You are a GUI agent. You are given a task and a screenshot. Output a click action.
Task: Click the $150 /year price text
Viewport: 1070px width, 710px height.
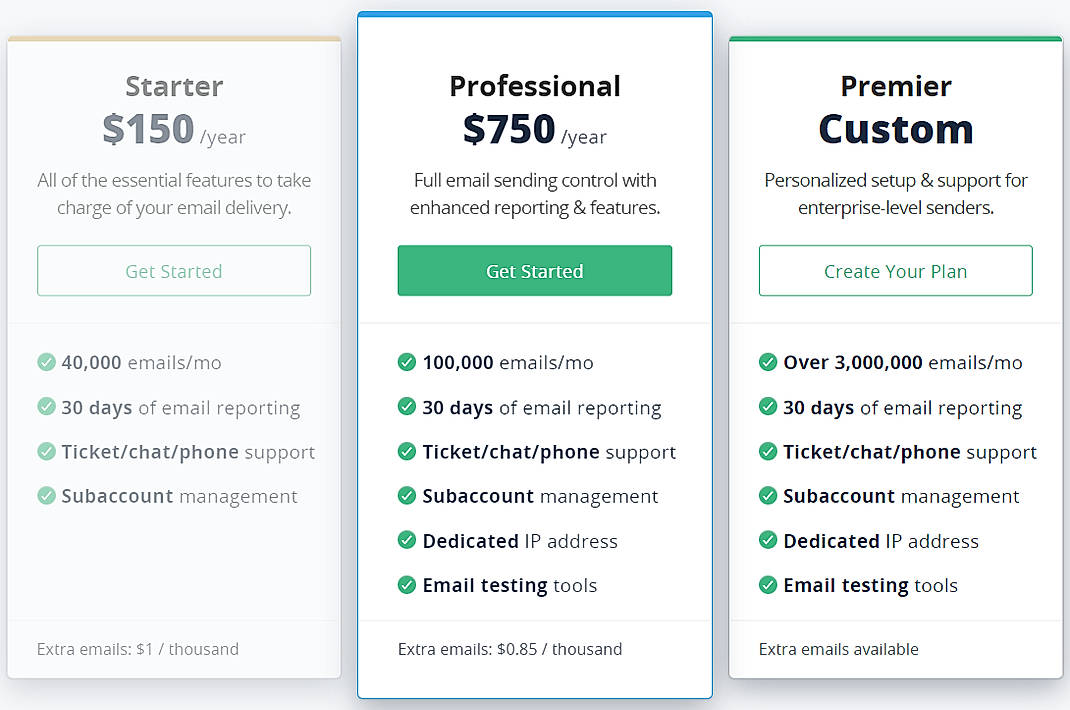[174, 130]
